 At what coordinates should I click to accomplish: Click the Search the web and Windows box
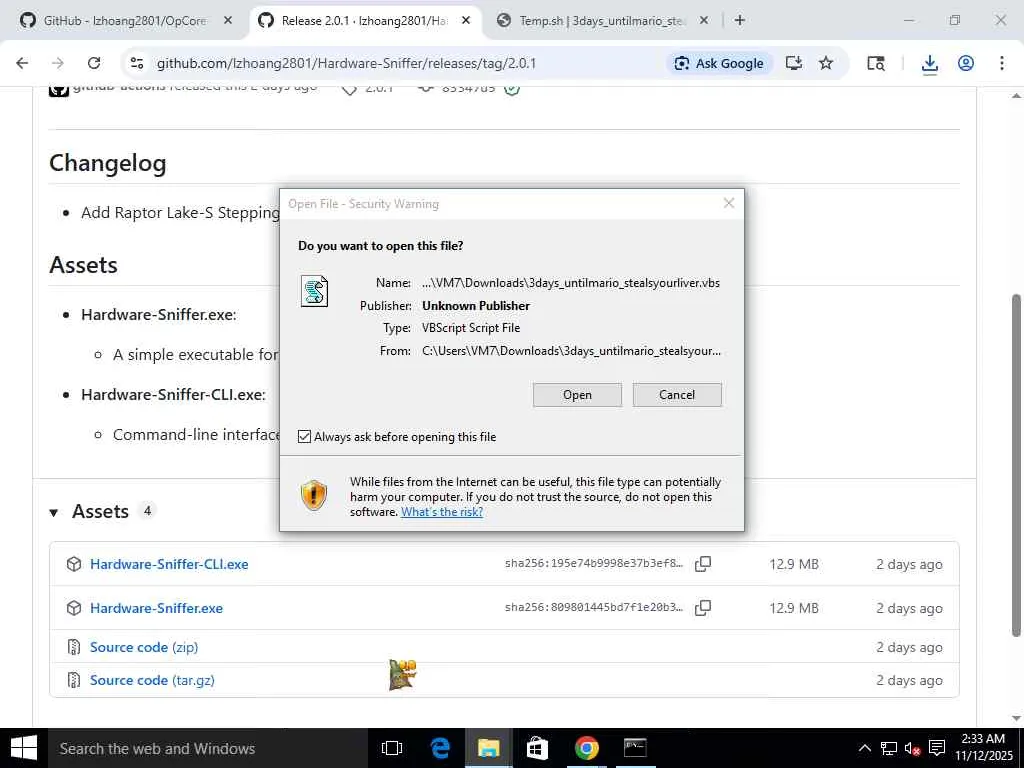point(208,748)
